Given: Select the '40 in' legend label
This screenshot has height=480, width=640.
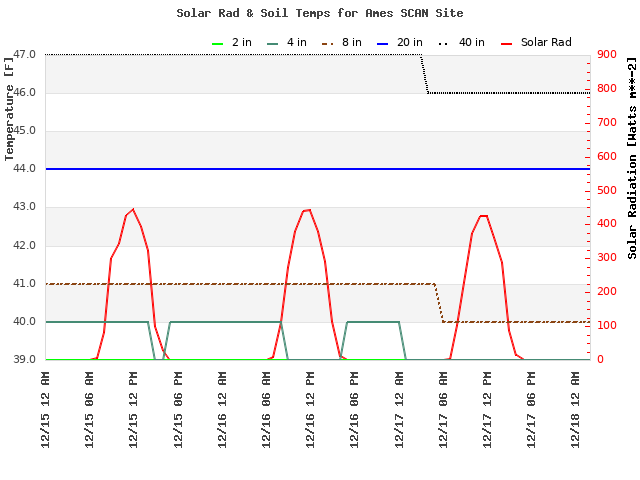Looking at the screenshot, I should [471, 43].
